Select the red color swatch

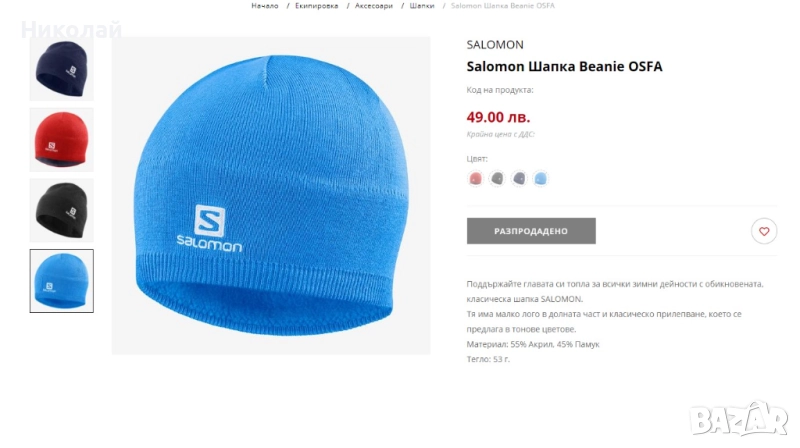click(476, 179)
